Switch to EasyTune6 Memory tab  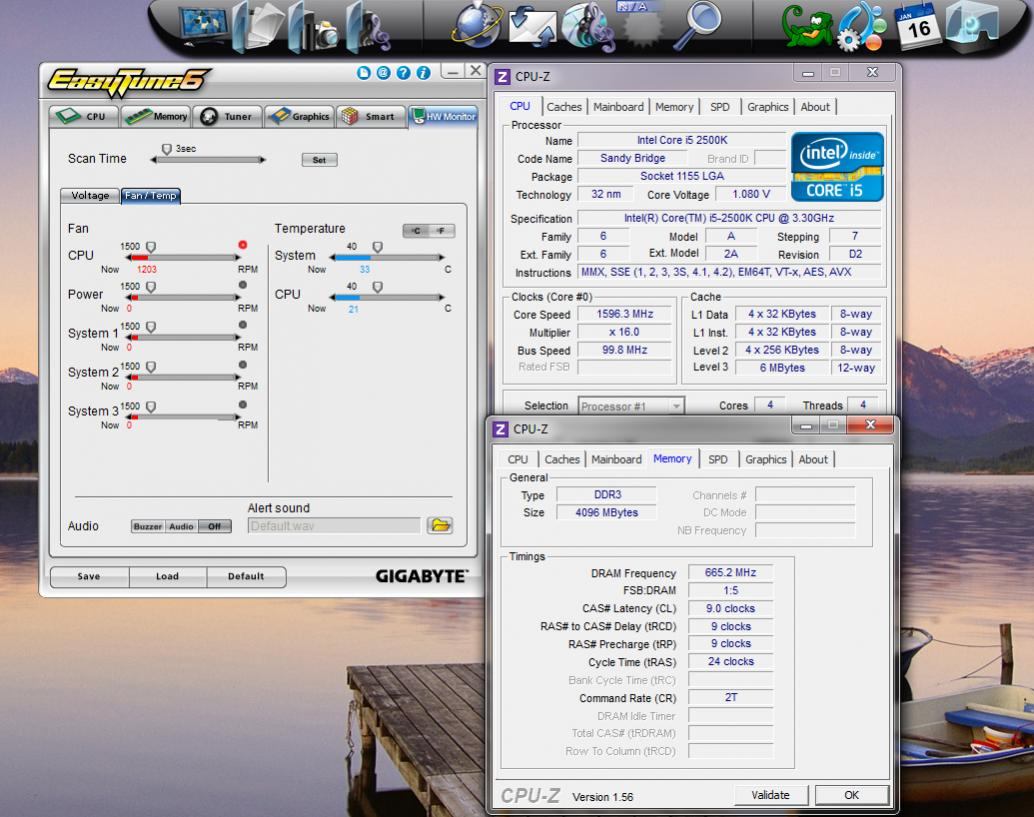click(156, 116)
